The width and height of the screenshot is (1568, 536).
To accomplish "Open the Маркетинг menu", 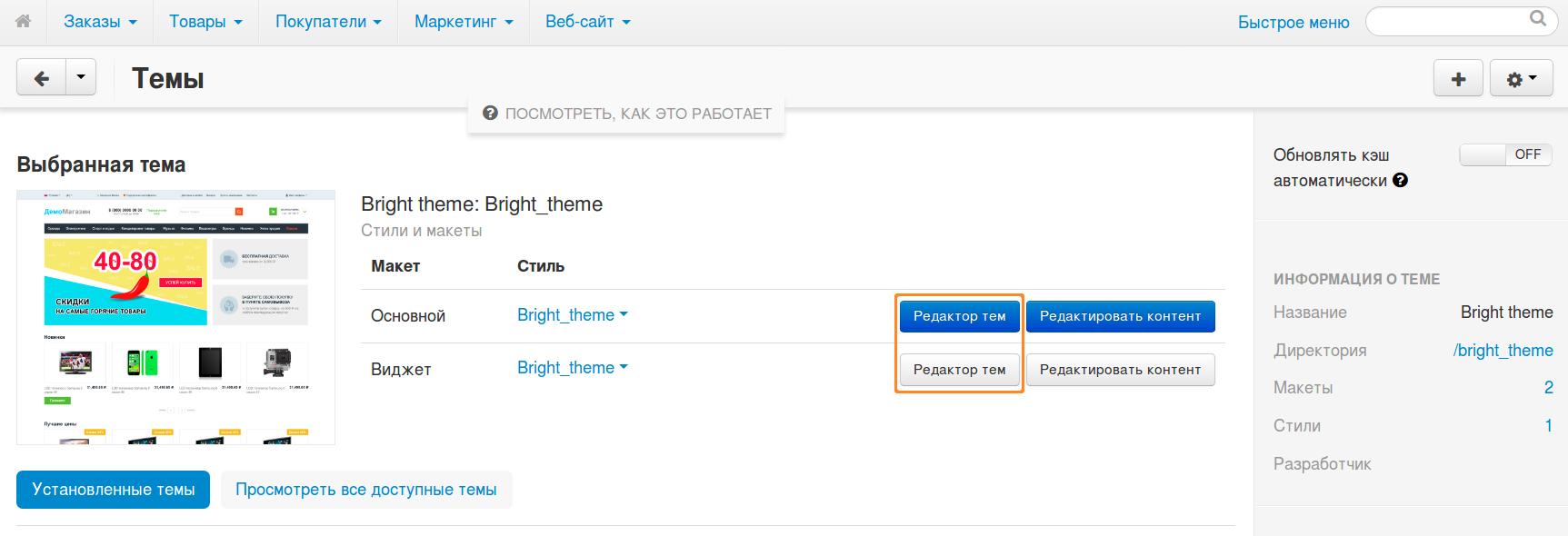I will (x=464, y=22).
